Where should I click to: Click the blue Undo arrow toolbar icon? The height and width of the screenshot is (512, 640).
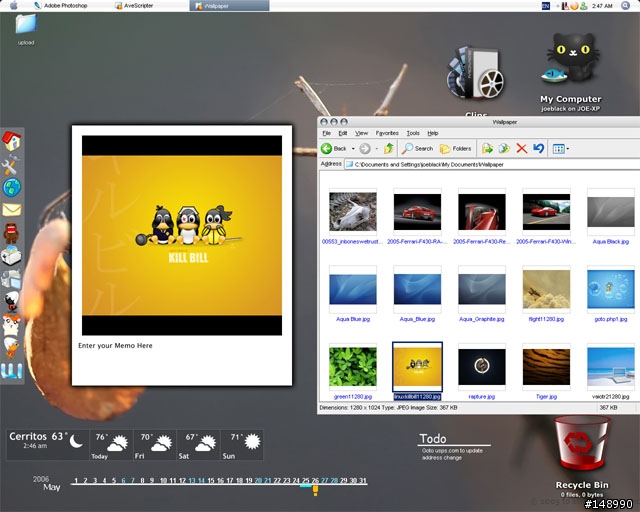coord(539,148)
